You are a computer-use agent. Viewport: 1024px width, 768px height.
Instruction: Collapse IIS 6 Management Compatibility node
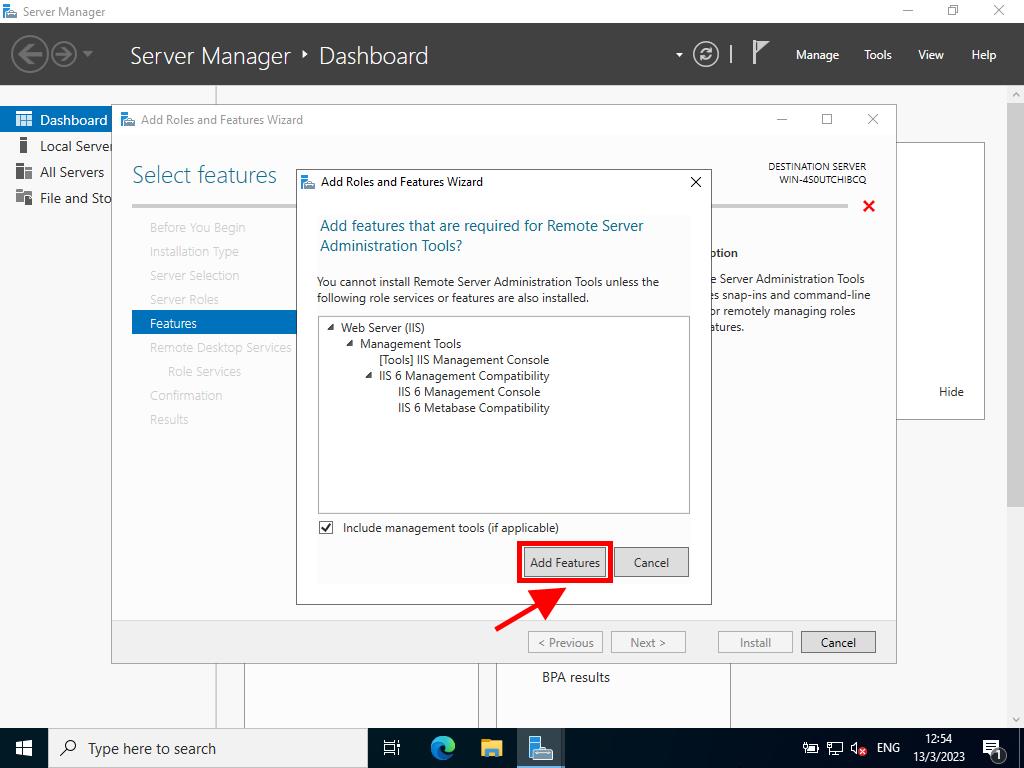pyautogui.click(x=369, y=376)
